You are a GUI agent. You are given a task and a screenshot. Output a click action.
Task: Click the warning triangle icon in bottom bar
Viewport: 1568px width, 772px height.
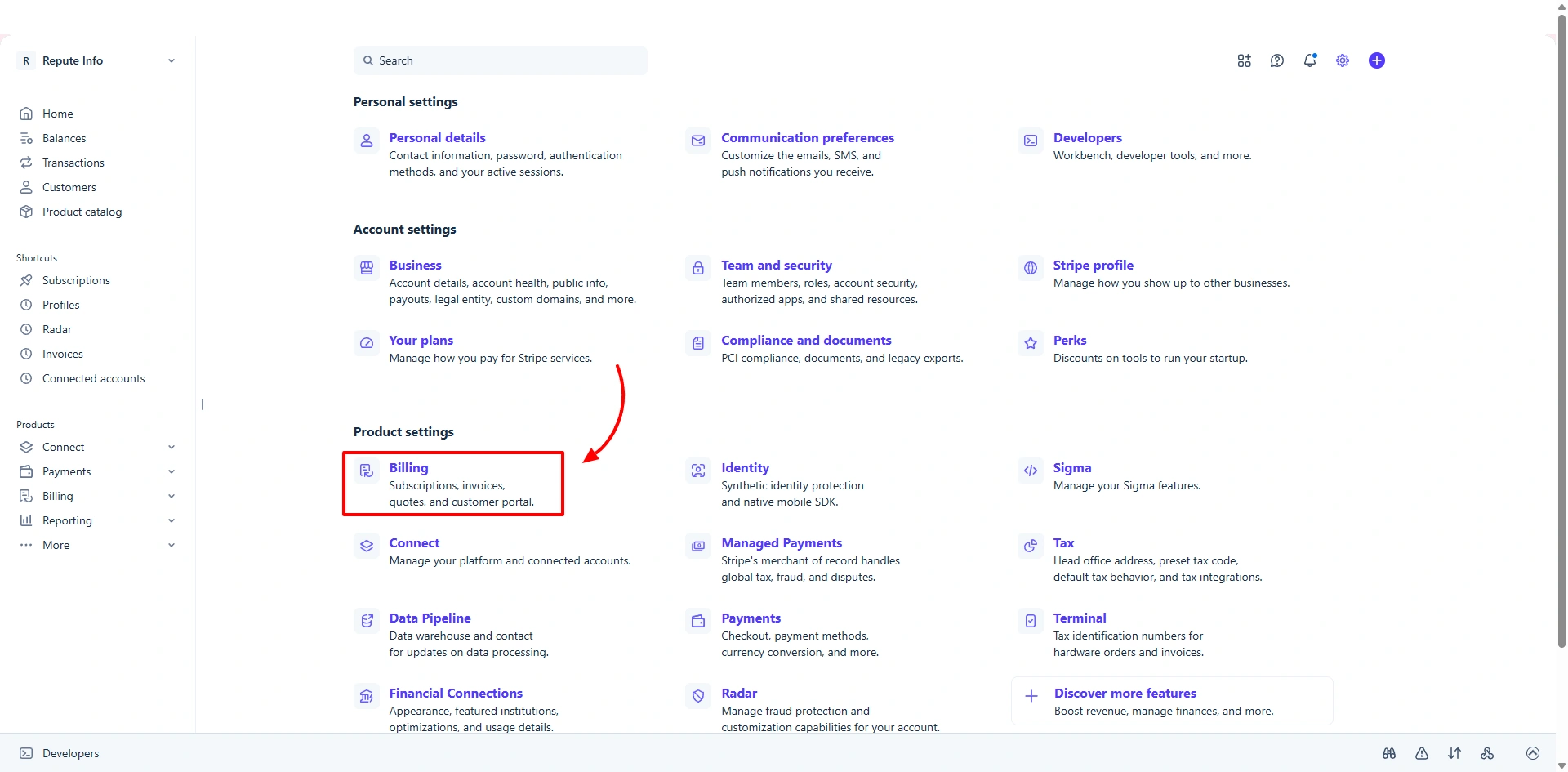tap(1422, 753)
